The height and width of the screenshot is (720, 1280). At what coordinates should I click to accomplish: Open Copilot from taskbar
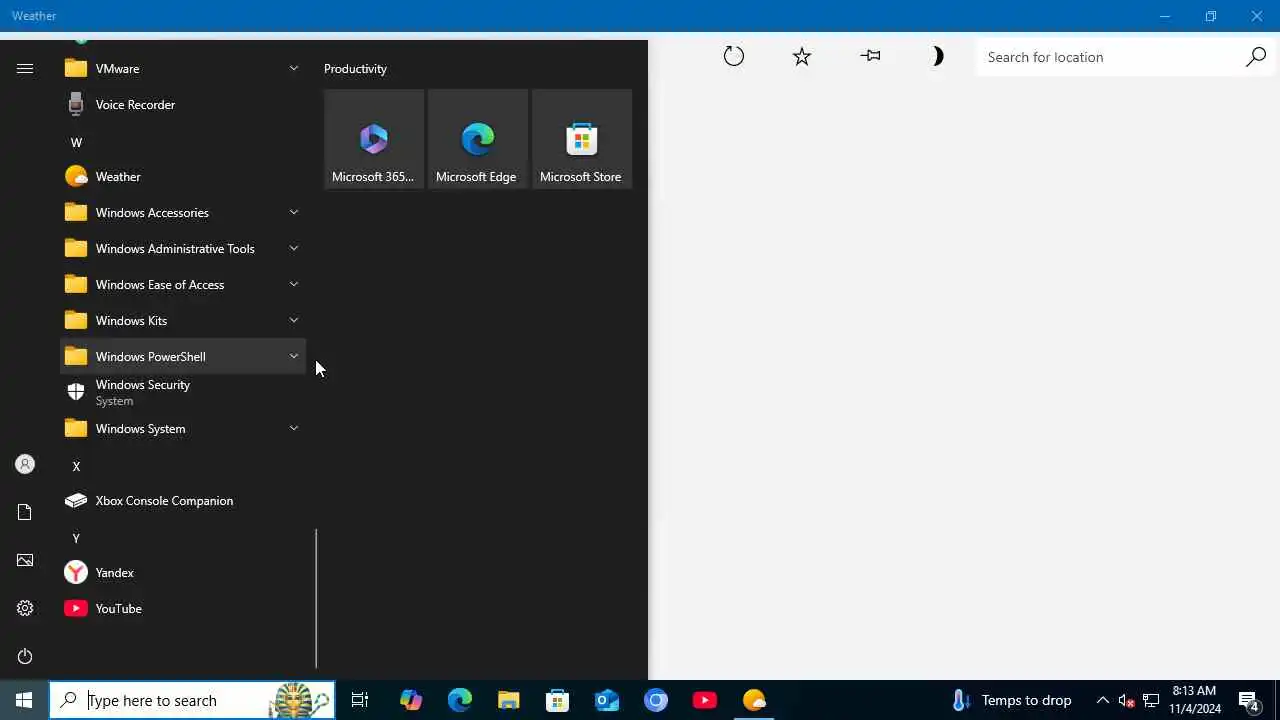(x=410, y=700)
